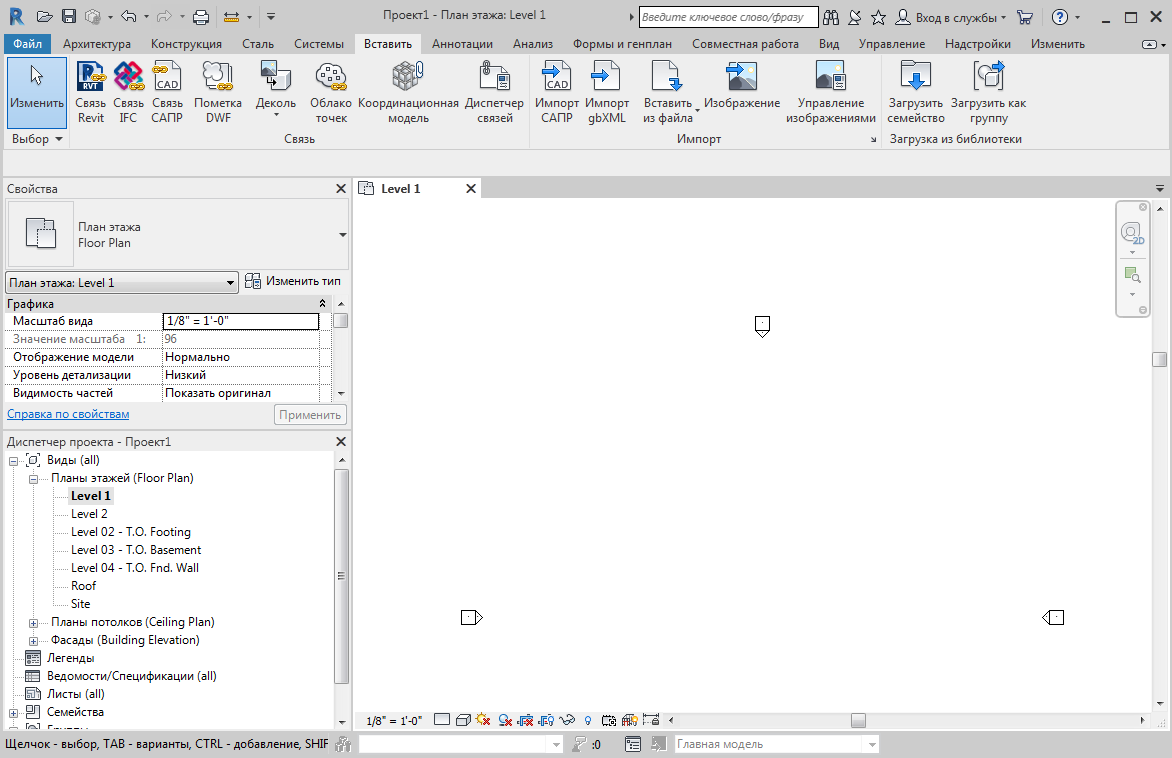Toggle sun path off icon
This screenshot has width=1172, height=758.
[x=483, y=720]
